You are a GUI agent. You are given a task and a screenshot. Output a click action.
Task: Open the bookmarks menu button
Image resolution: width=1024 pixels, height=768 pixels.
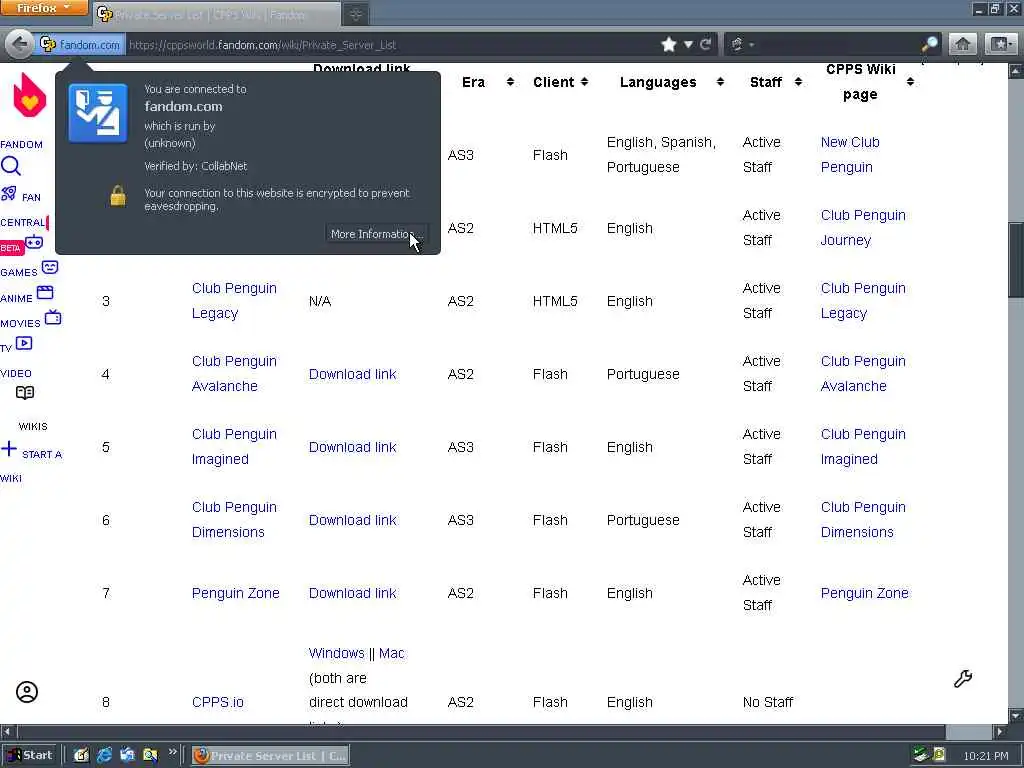(x=1000, y=44)
